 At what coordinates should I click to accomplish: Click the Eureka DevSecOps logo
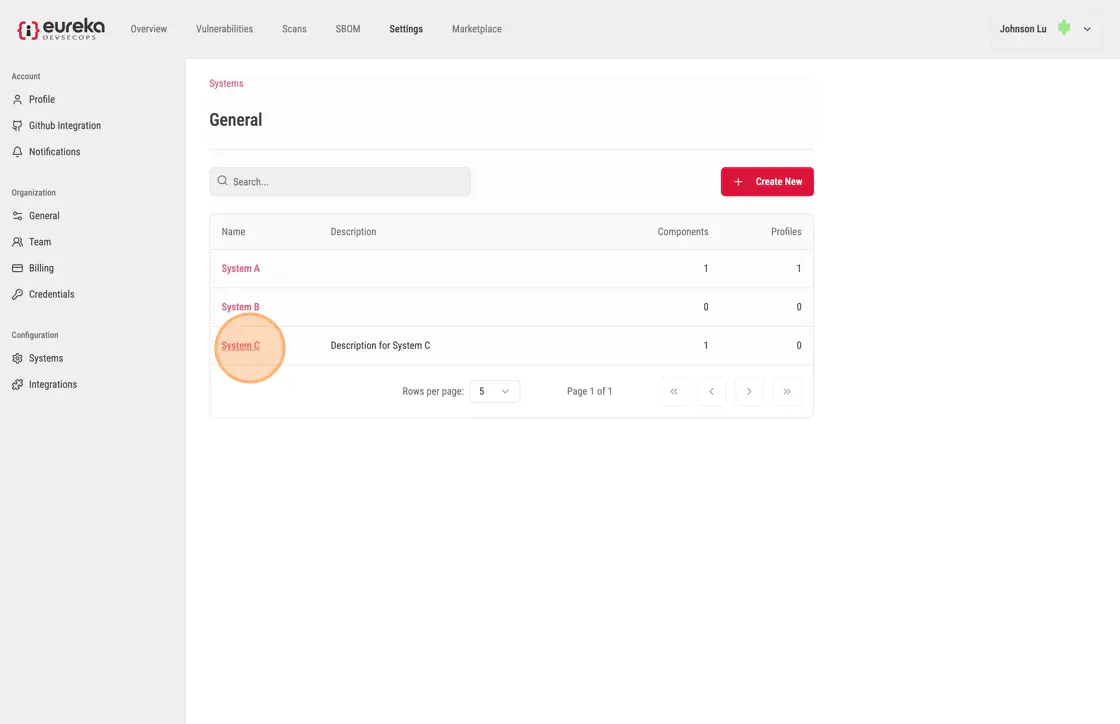click(61, 29)
